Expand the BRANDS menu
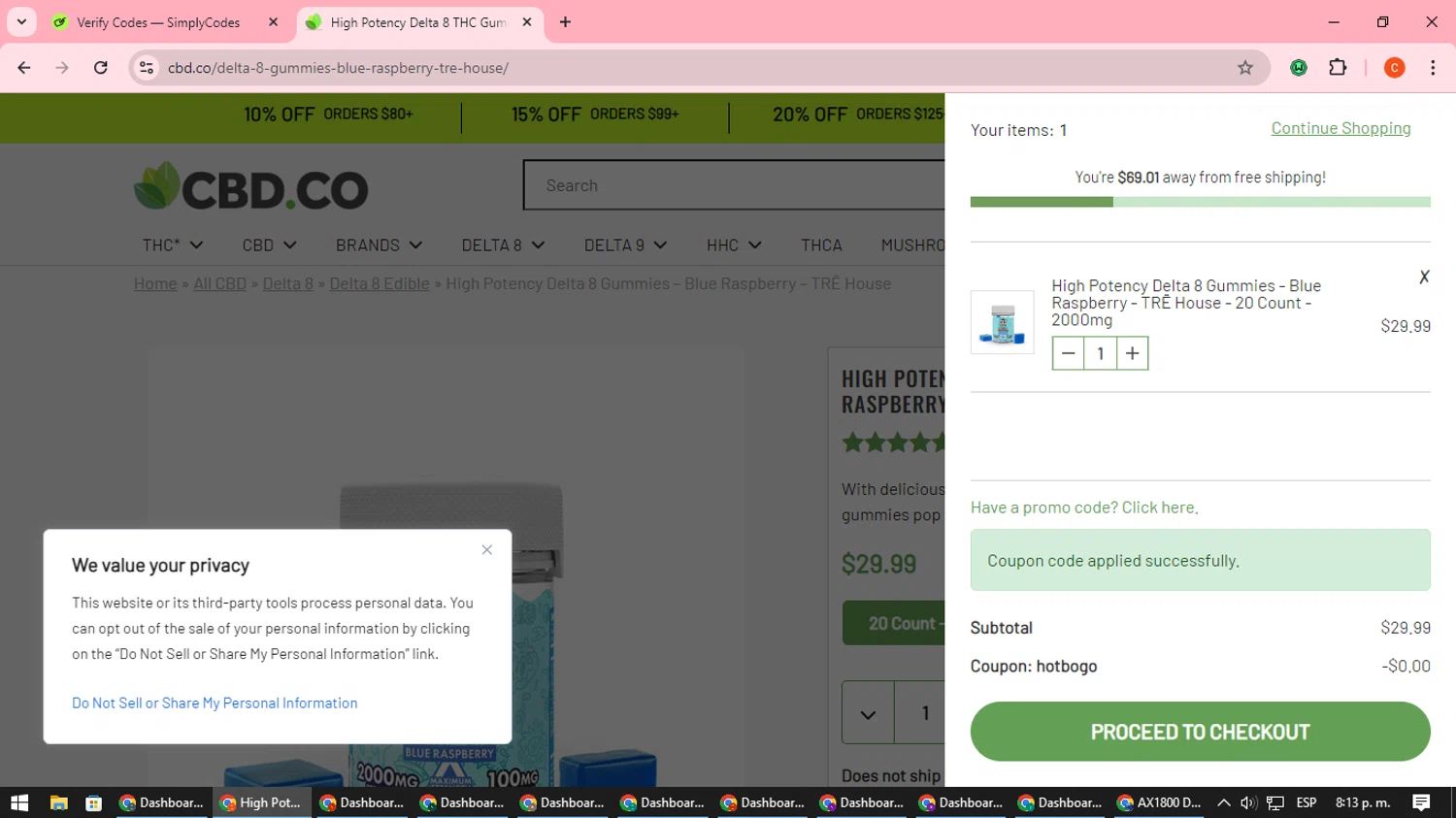The height and width of the screenshot is (818, 1456). click(x=379, y=245)
